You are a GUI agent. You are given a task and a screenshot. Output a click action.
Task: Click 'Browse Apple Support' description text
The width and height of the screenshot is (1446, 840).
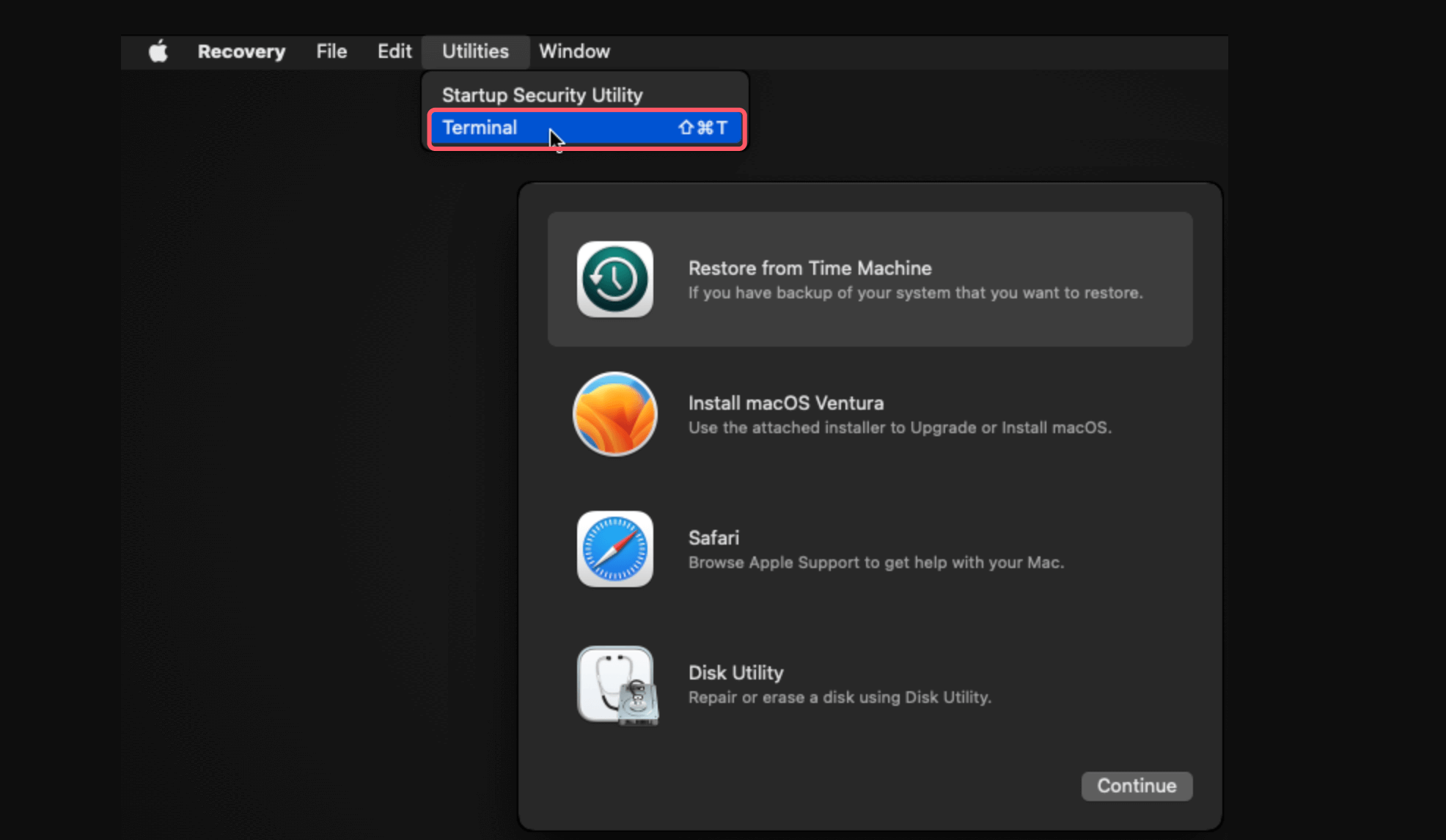[x=876, y=562]
